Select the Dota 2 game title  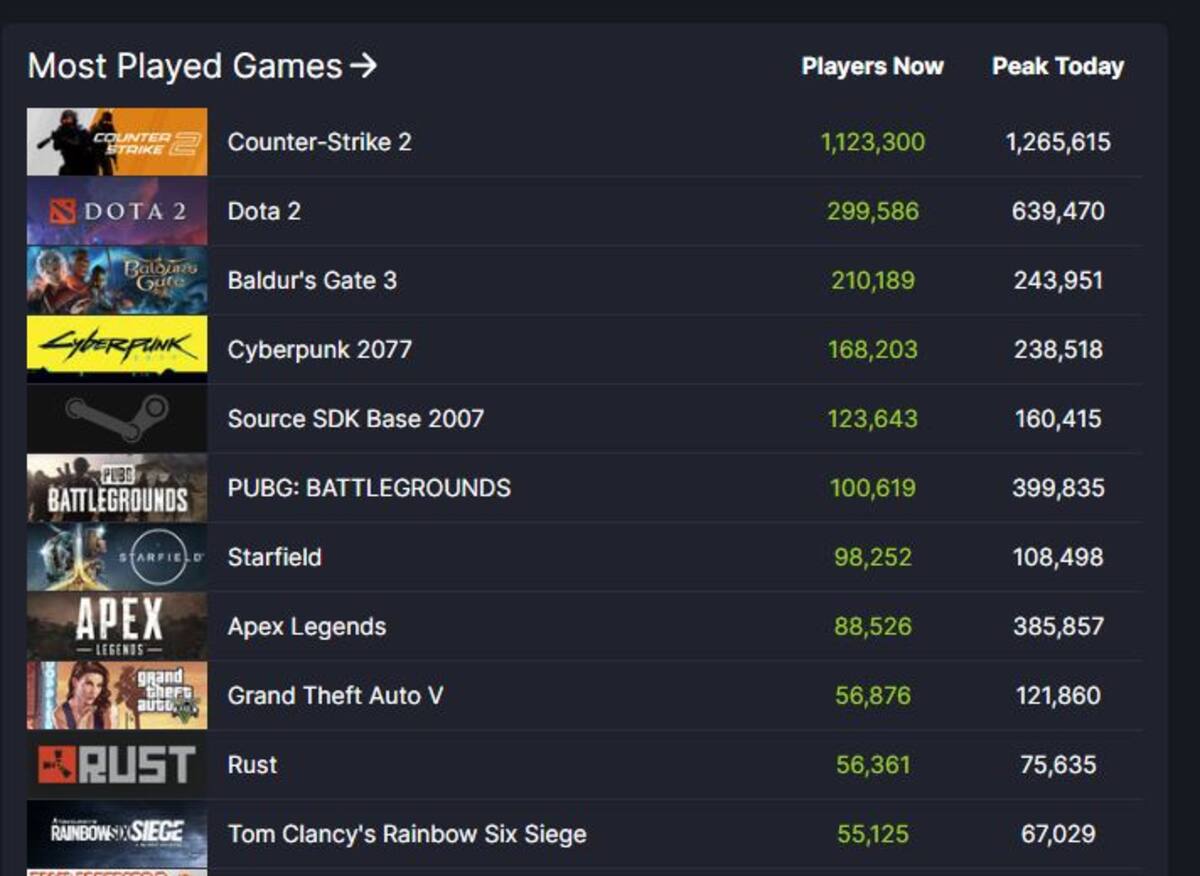[264, 211]
